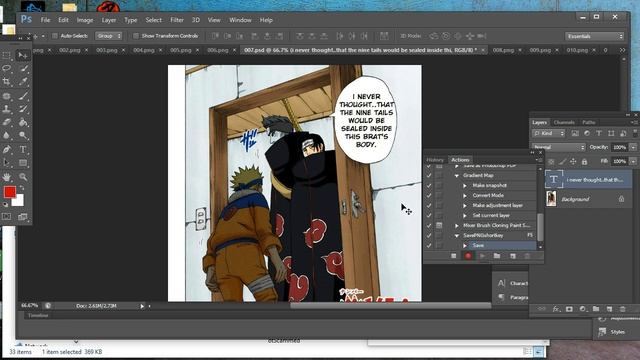Image resolution: width=640 pixels, height=360 pixels.
Task: Expand Mixer Brush Cloning Paint action
Action: coord(457,225)
